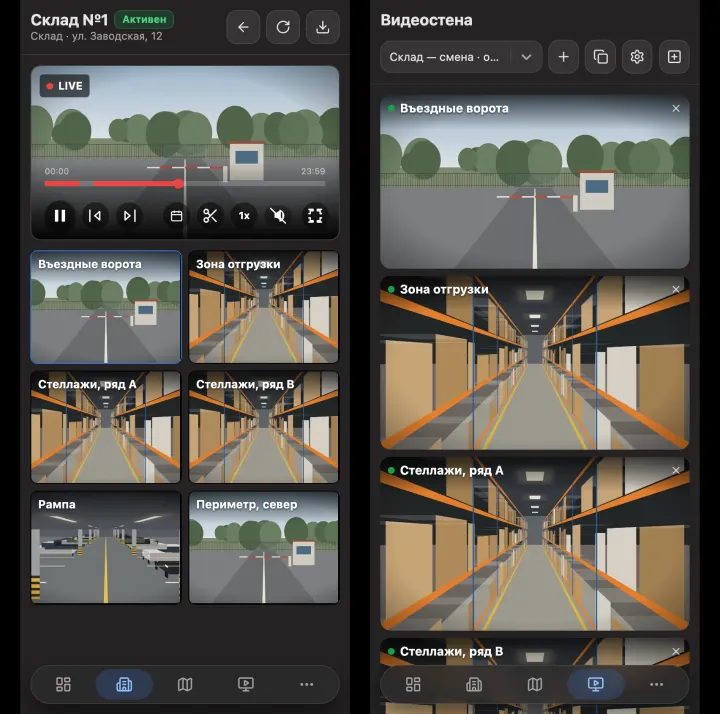Open the map tab in left panel
Viewport: 720px width, 714px height.
(x=185, y=684)
